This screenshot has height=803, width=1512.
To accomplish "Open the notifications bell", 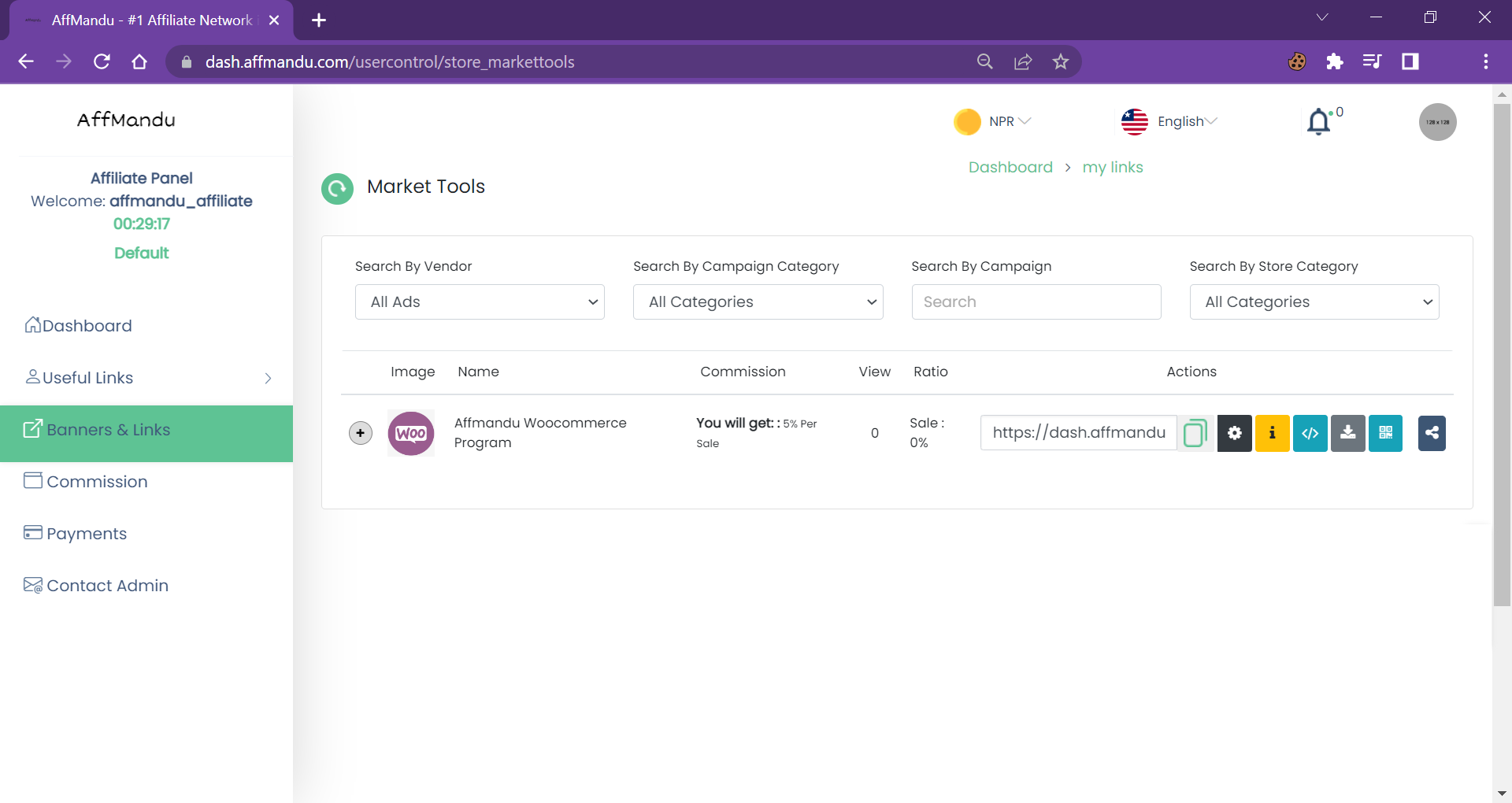I will (x=1319, y=122).
